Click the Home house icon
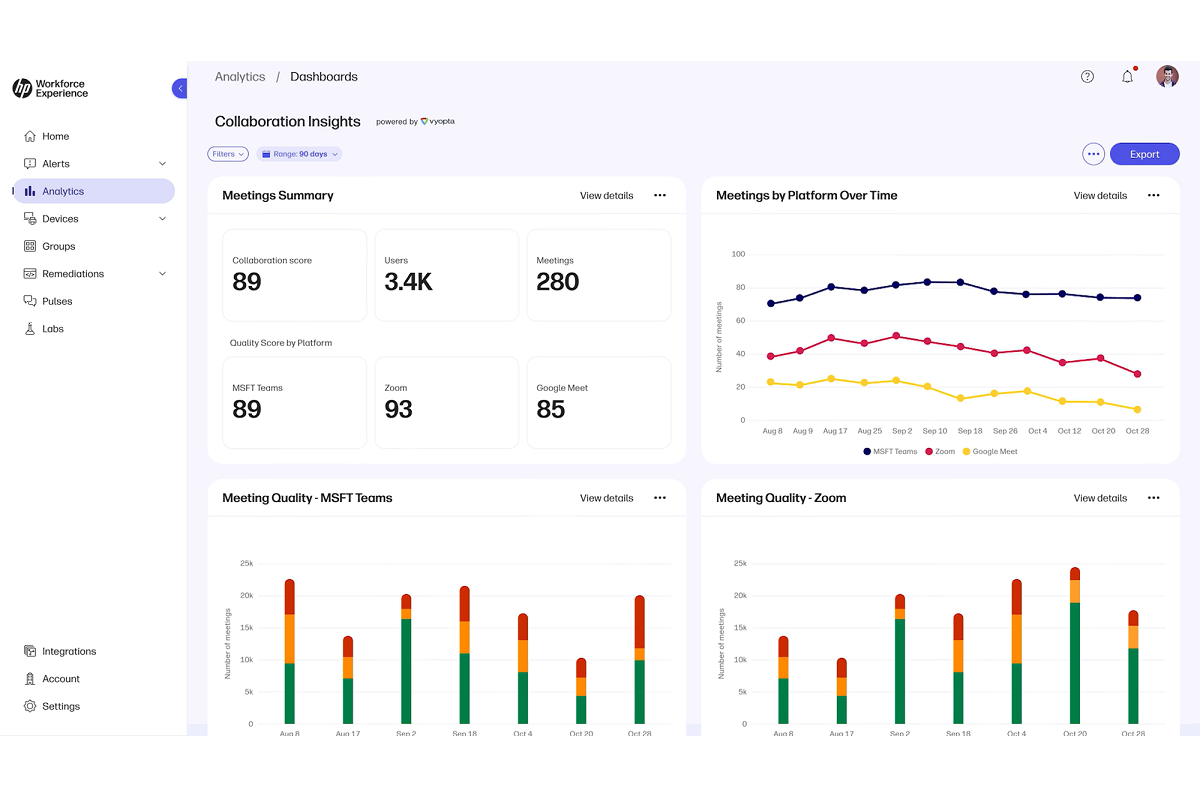The width and height of the screenshot is (1200, 800). 30,136
